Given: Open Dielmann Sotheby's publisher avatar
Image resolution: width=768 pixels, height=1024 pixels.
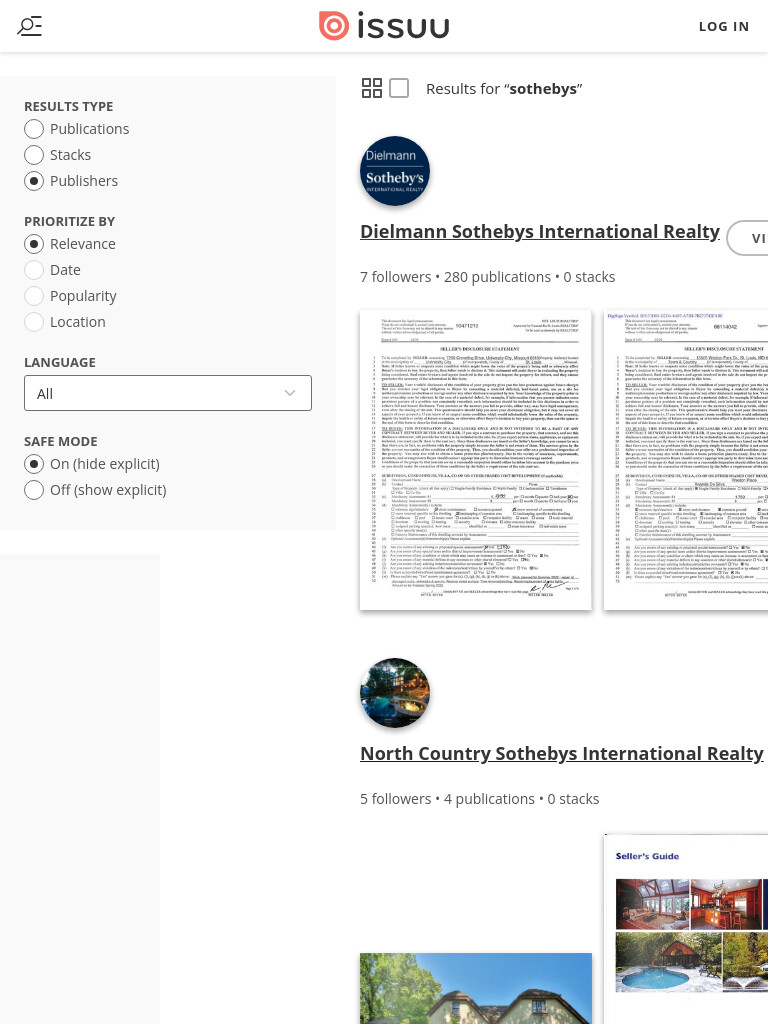Looking at the screenshot, I should point(394,171).
